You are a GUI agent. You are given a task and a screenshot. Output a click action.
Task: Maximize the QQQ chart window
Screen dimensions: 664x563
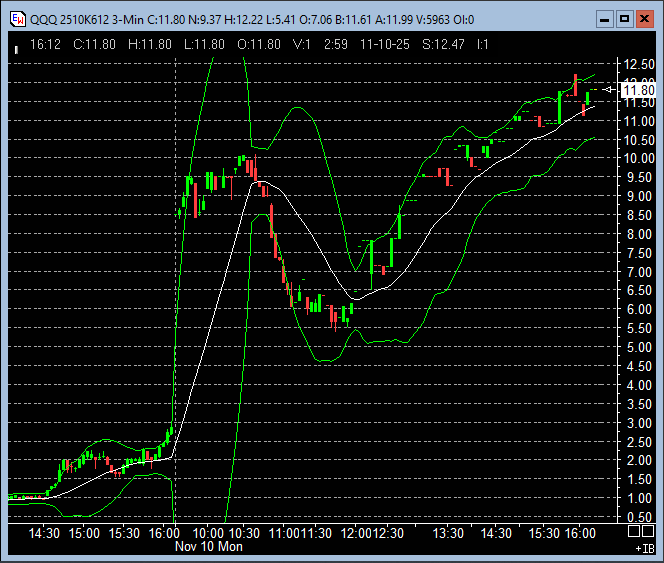pyautogui.click(x=624, y=17)
